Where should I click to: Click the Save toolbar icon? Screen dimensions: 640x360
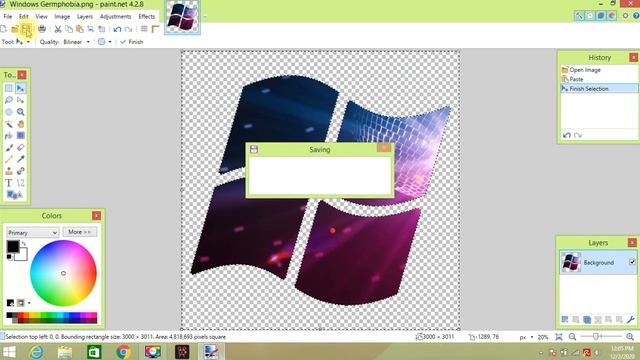click(26, 29)
